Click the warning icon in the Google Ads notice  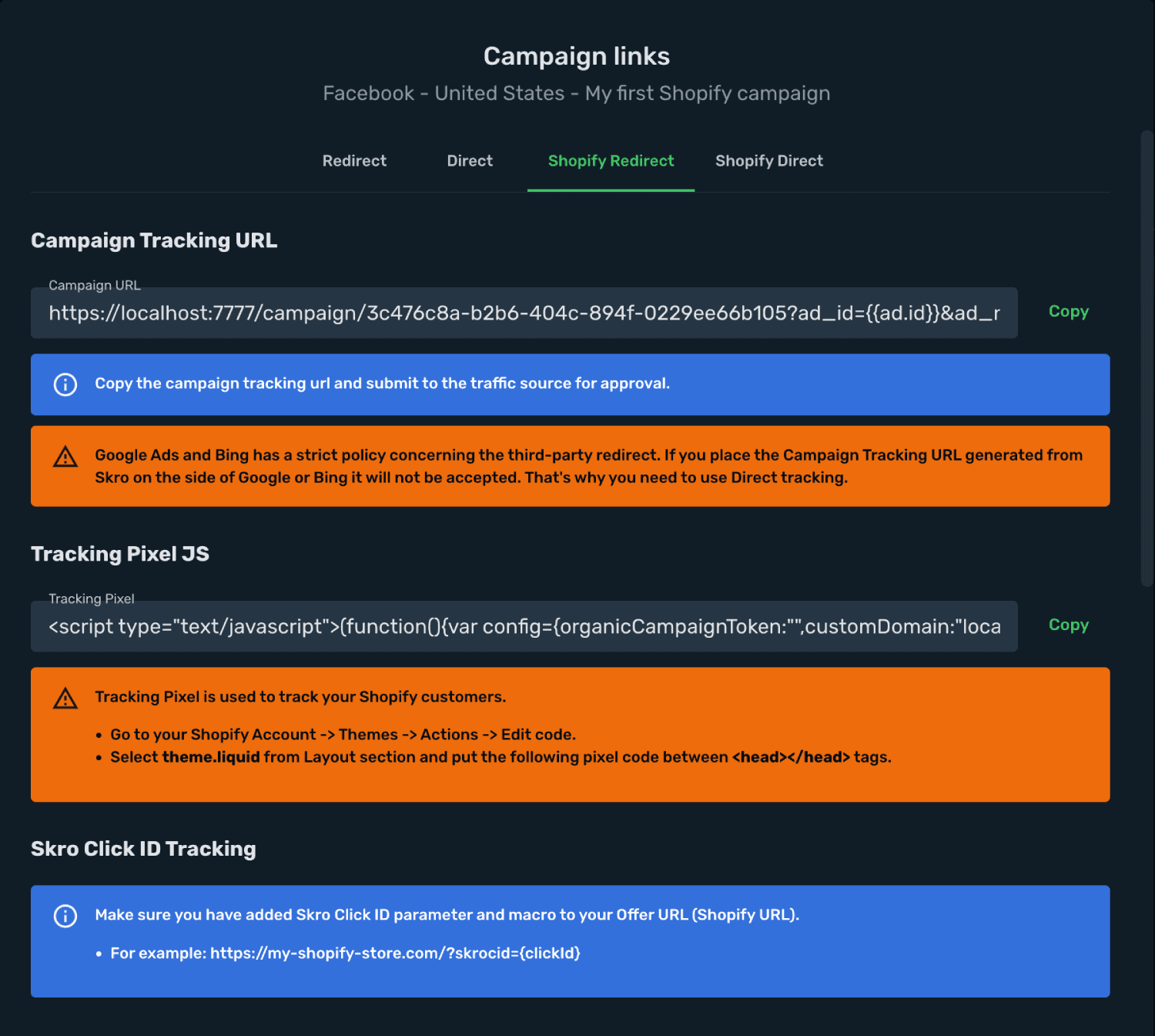(65, 457)
